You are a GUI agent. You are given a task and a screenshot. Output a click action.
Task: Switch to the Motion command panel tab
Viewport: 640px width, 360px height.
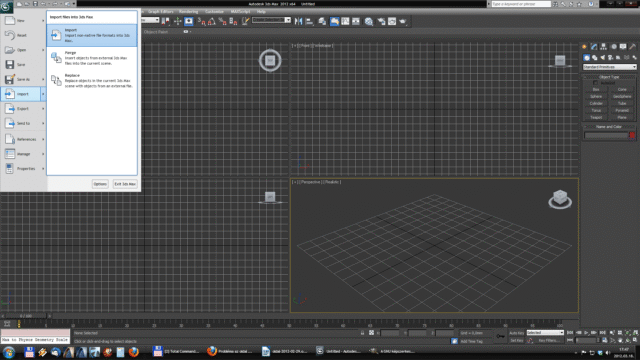(x=613, y=47)
